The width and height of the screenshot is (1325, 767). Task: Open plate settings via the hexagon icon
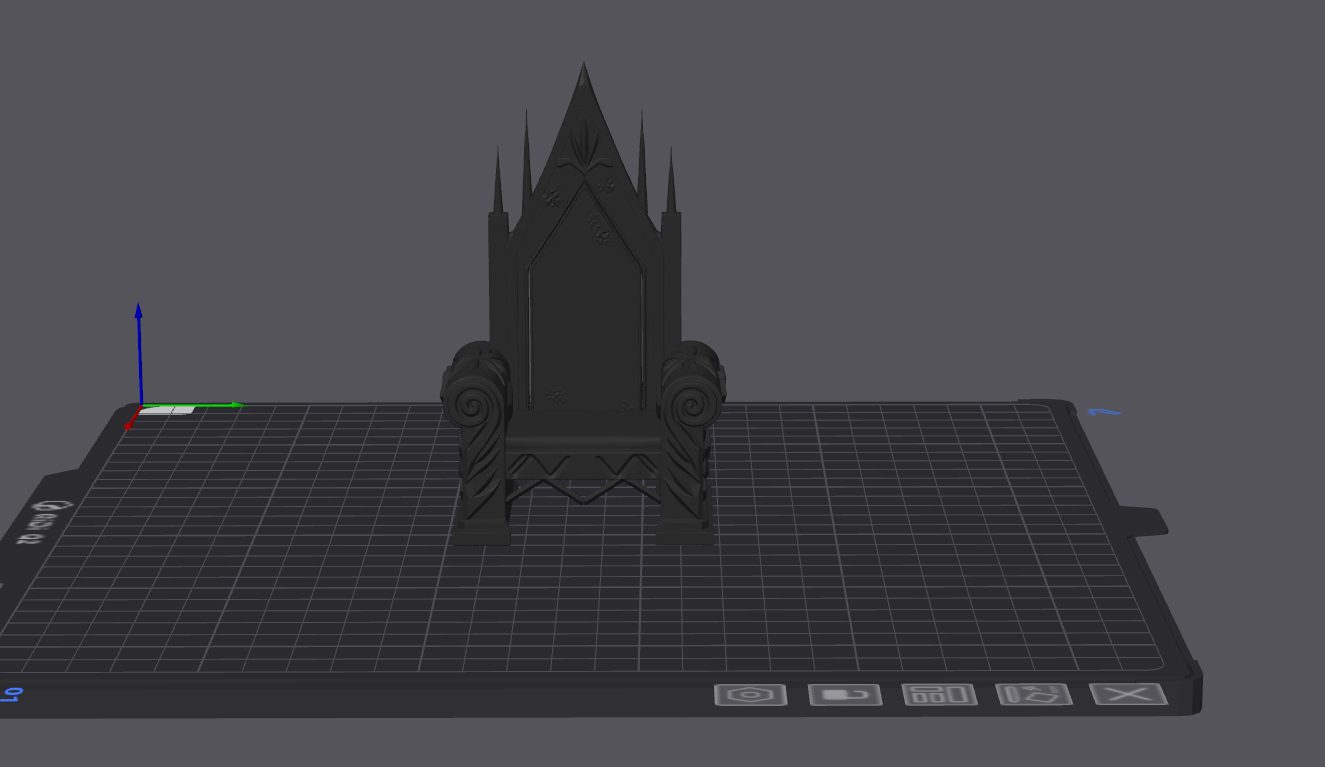coord(750,694)
